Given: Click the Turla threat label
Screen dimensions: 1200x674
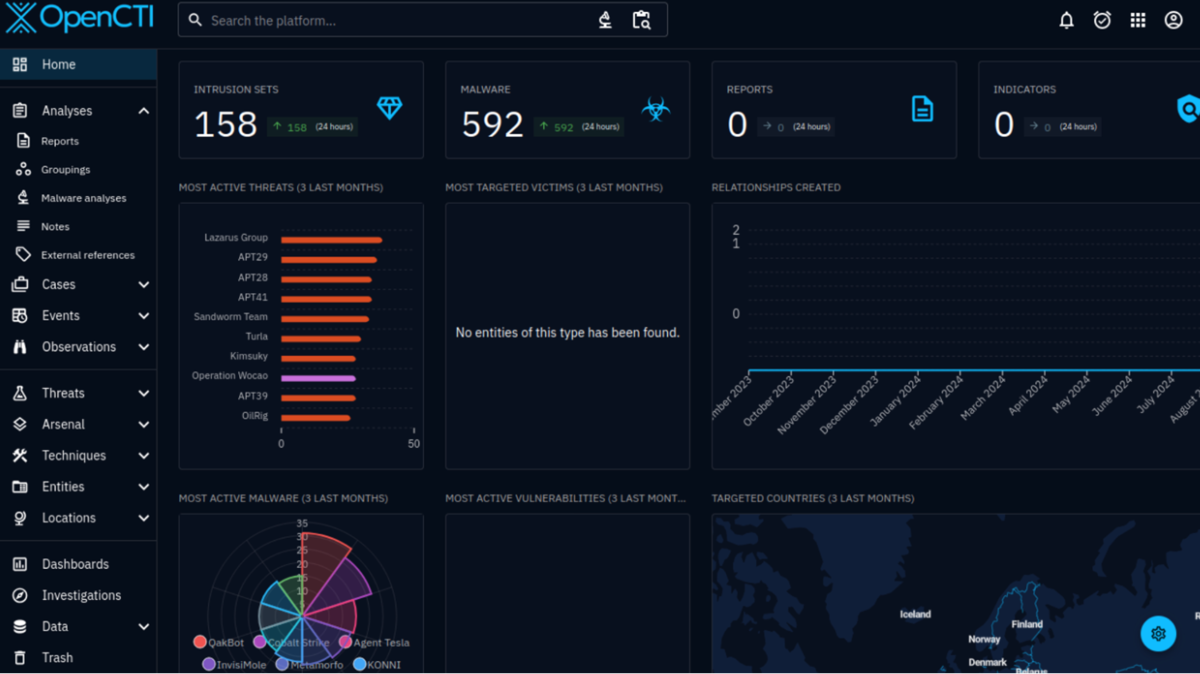Looking at the screenshot, I should pyautogui.click(x=257, y=336).
